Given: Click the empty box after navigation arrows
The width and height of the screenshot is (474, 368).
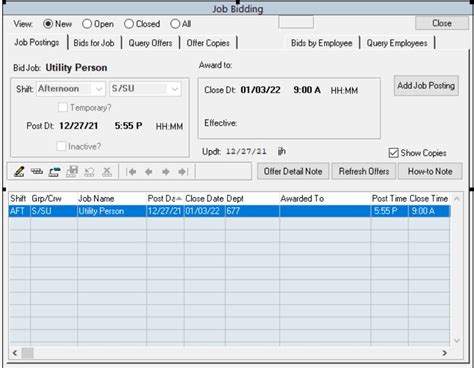Looking at the screenshot, I should (223, 172).
